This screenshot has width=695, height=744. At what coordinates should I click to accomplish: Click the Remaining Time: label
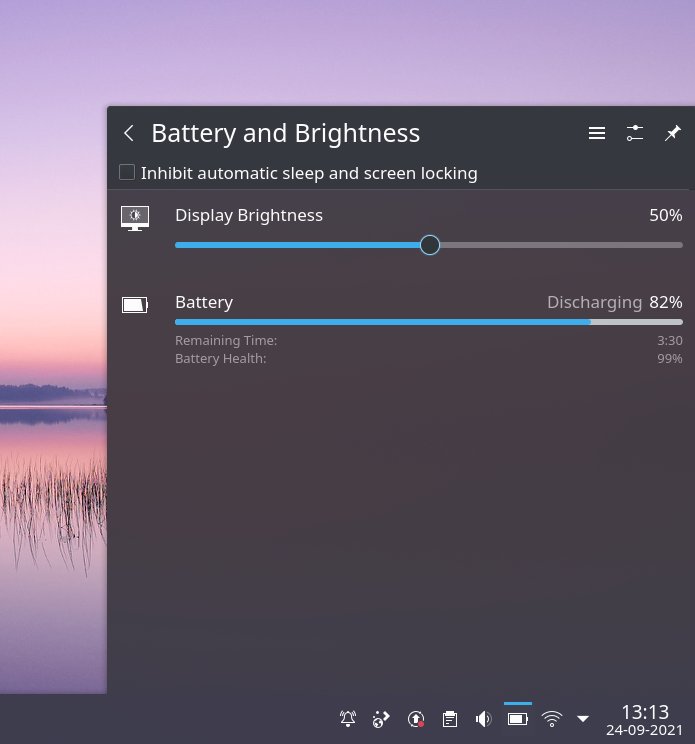point(226,341)
